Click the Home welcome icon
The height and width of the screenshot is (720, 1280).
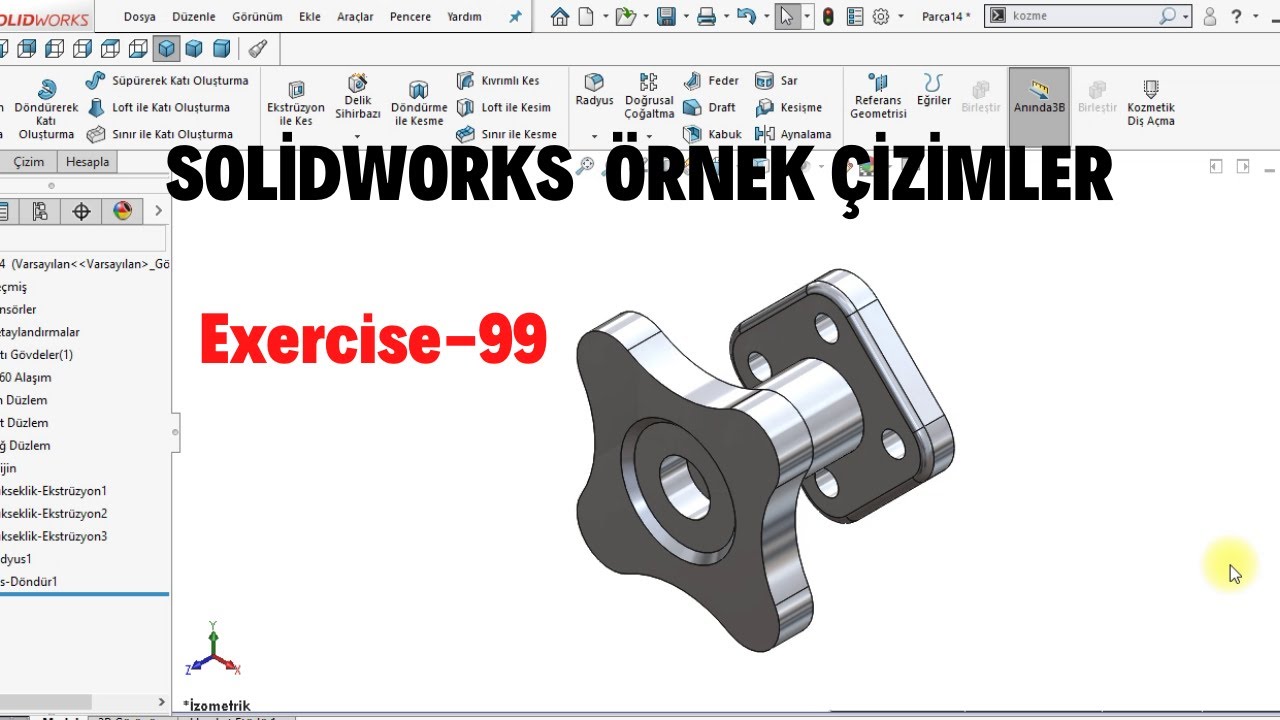(560, 17)
